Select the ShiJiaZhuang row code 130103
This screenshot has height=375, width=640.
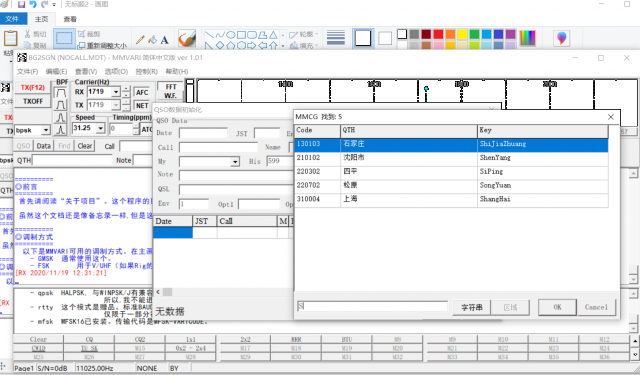[x=451, y=144]
